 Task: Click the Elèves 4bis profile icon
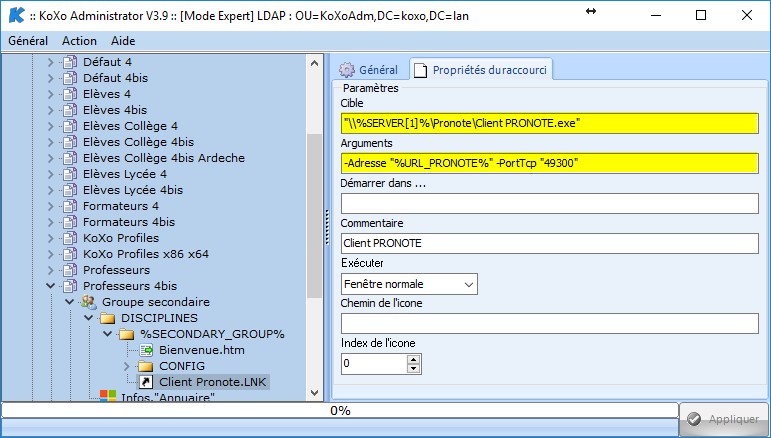click(x=70, y=110)
